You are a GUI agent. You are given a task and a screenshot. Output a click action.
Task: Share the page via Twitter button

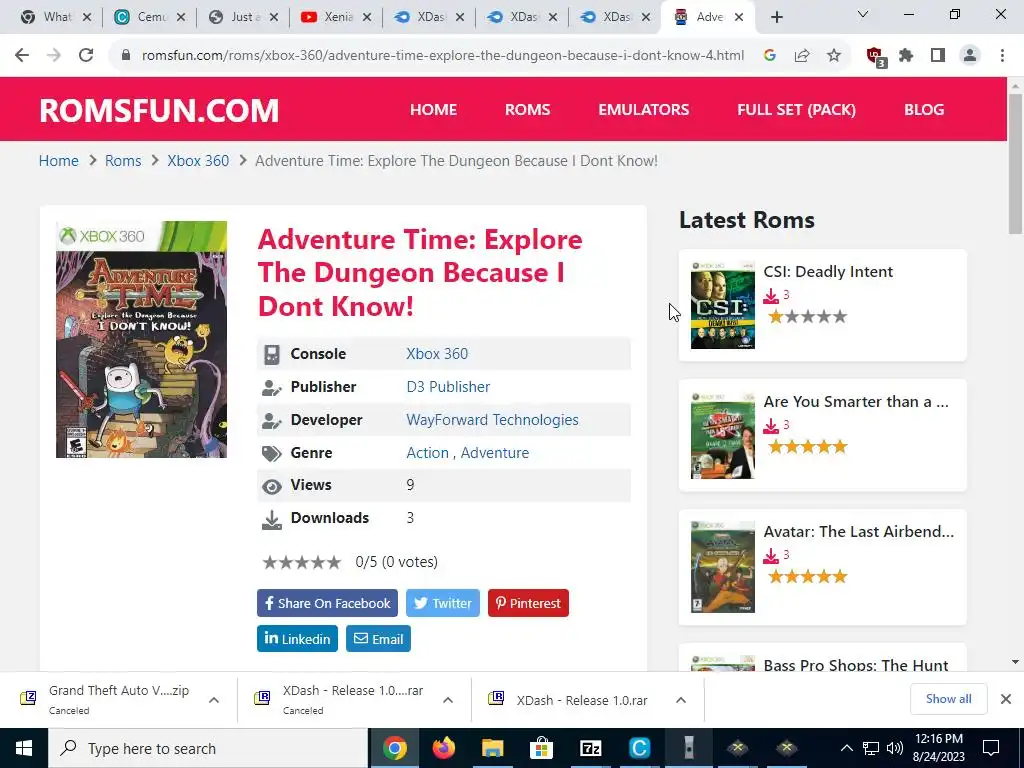tap(443, 603)
